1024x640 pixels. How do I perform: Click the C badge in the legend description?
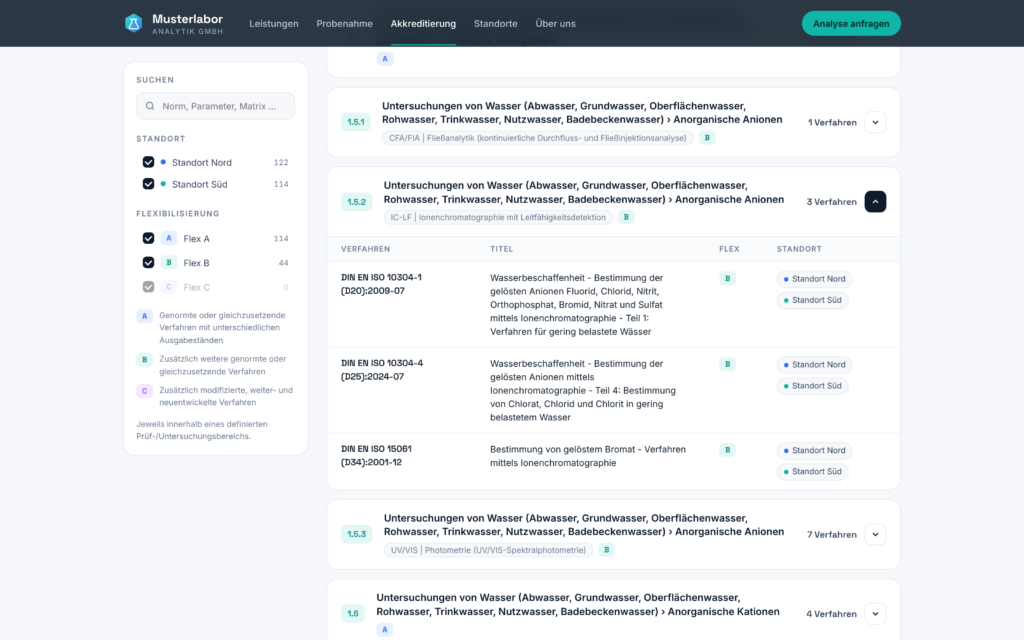pyautogui.click(x=144, y=391)
